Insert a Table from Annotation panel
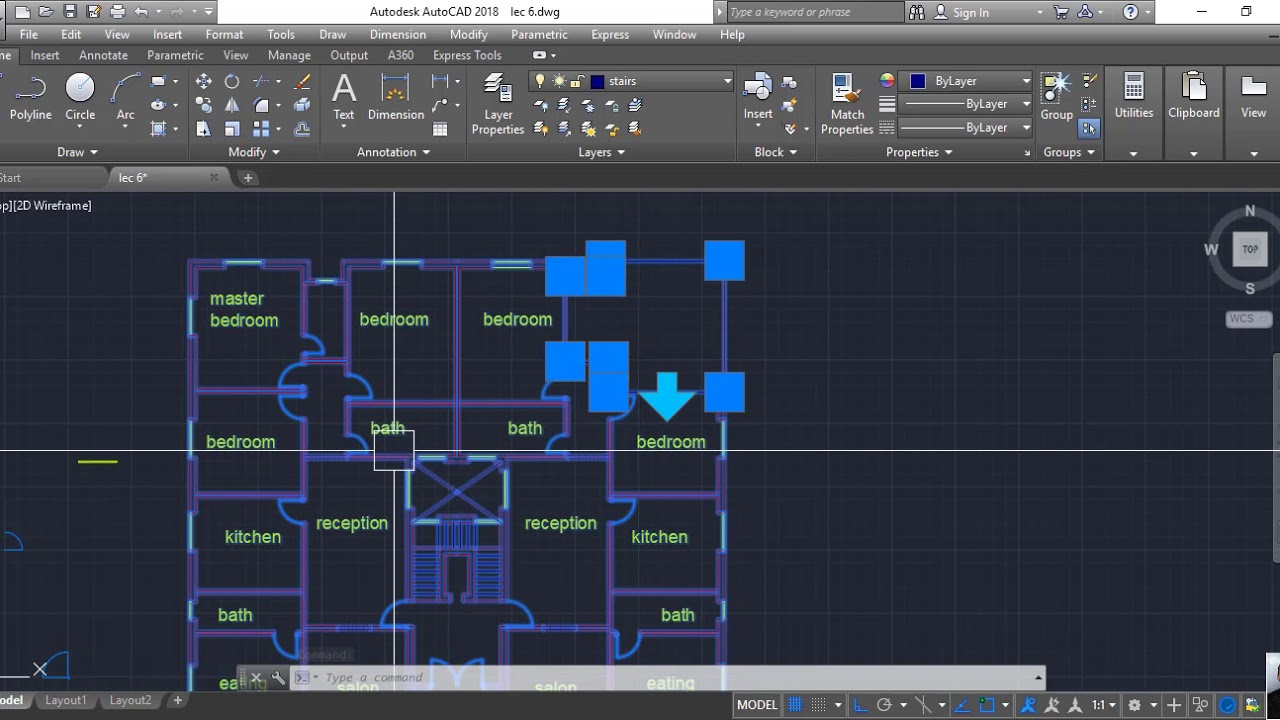The height and width of the screenshot is (720, 1280). pos(440,129)
